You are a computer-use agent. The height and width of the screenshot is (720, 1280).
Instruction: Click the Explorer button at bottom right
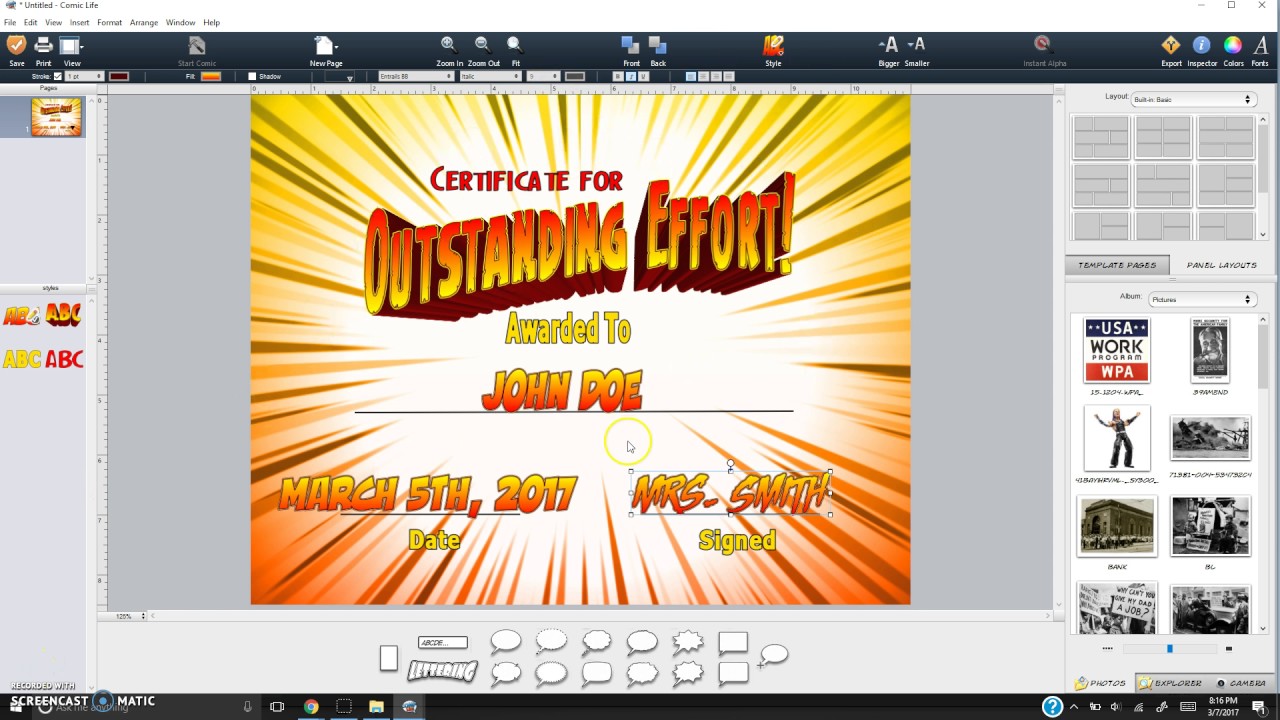(x=1171, y=683)
